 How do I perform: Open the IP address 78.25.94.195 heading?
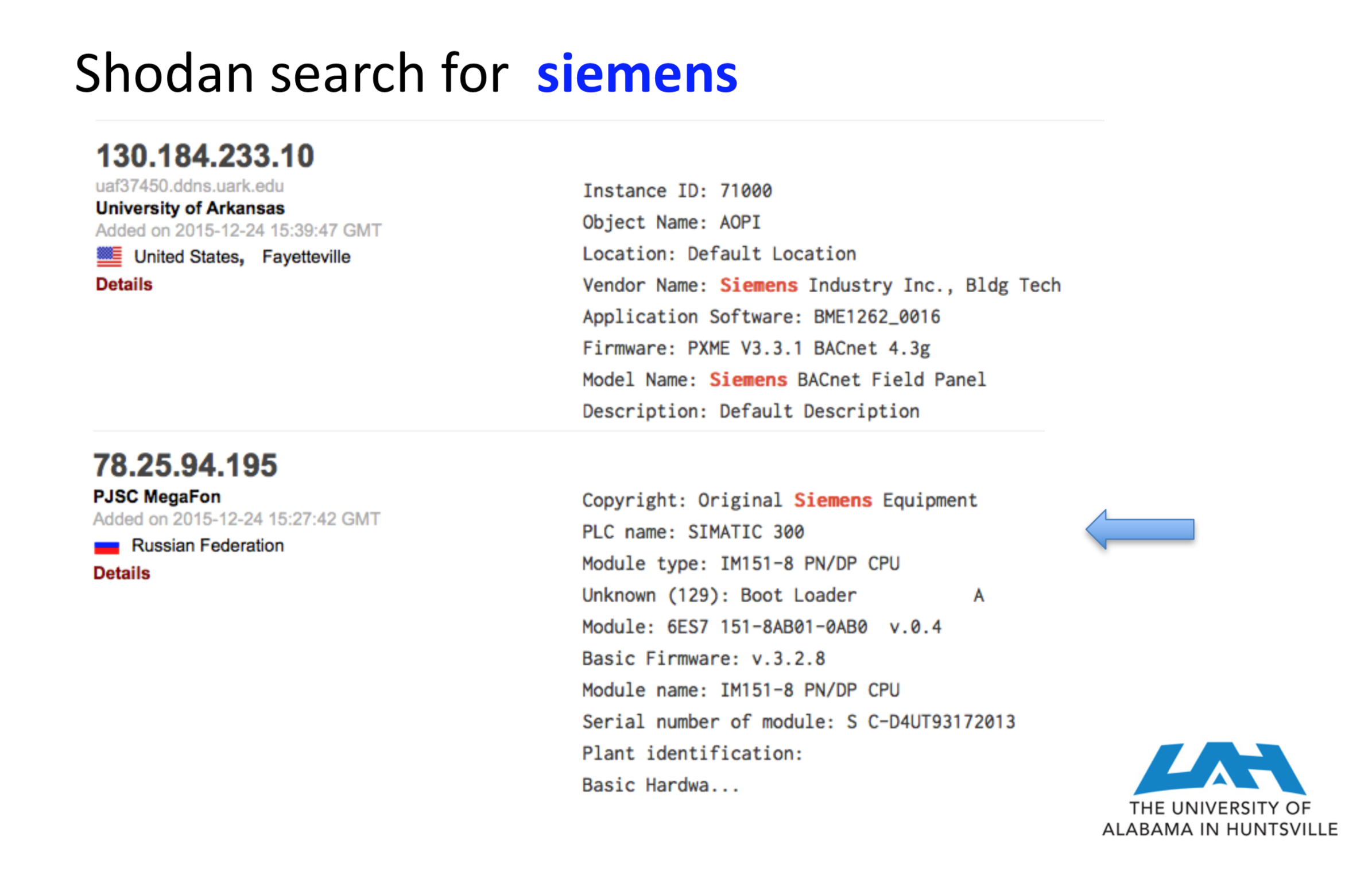point(185,464)
